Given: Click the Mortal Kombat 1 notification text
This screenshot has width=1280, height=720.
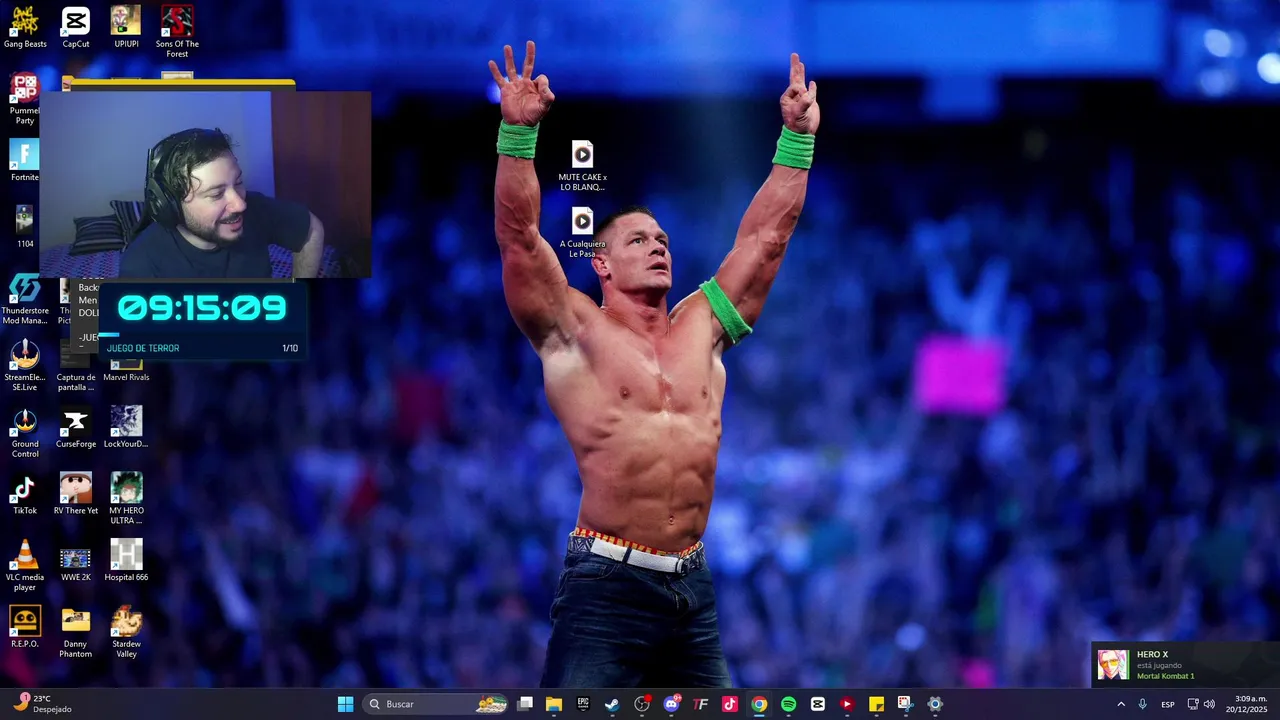Looking at the screenshot, I should click(1165, 676).
